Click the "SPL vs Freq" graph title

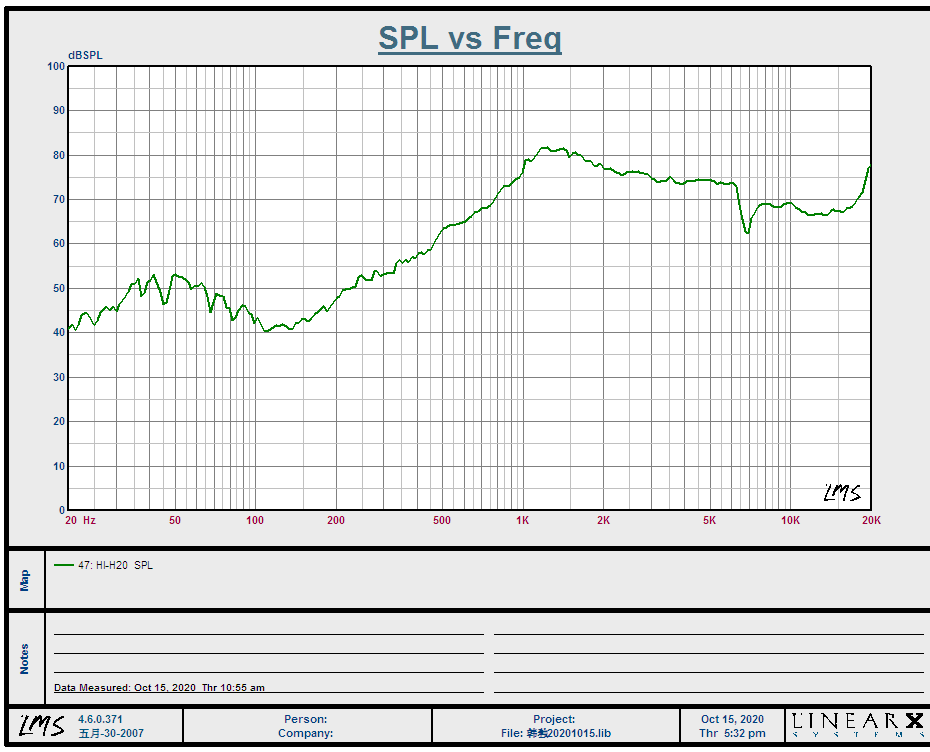coord(469,38)
